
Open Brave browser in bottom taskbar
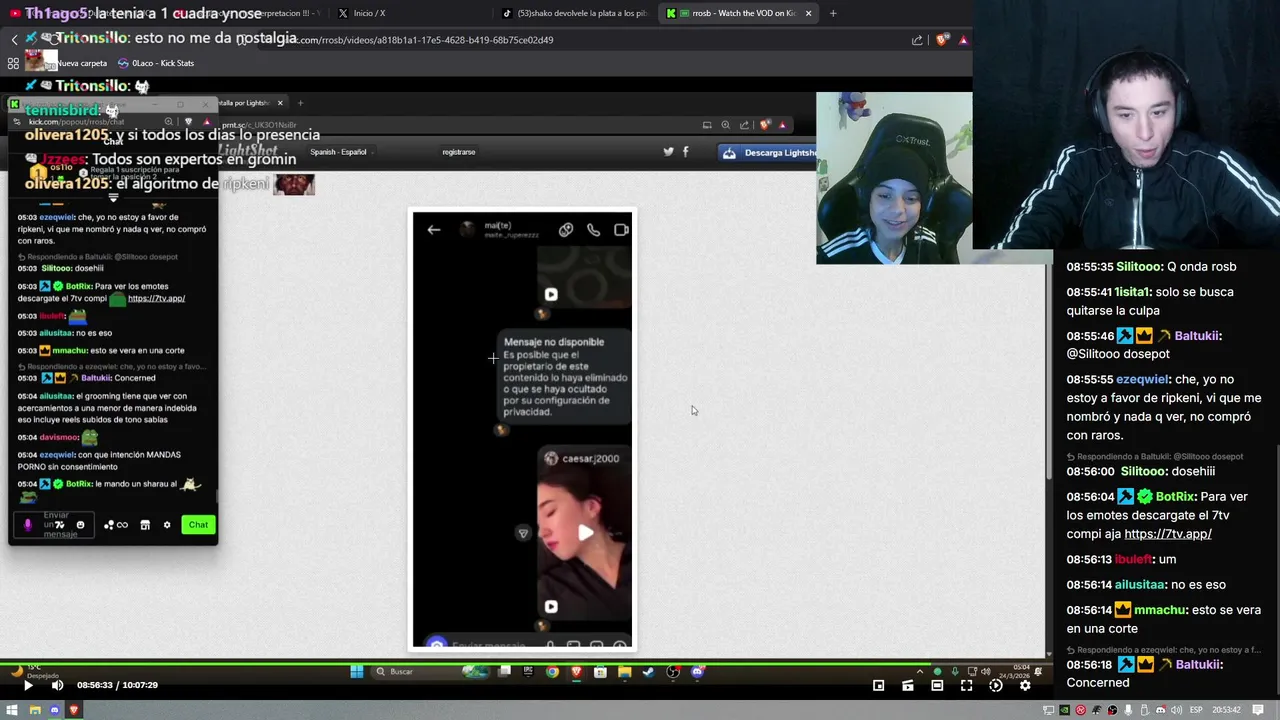[x=74, y=710]
